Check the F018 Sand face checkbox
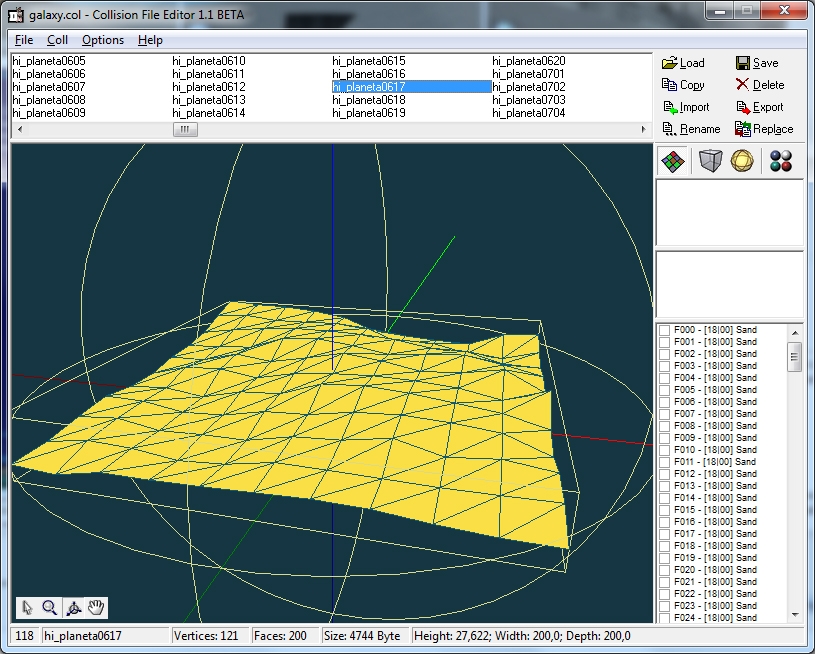The image size is (815, 654). 664,546
